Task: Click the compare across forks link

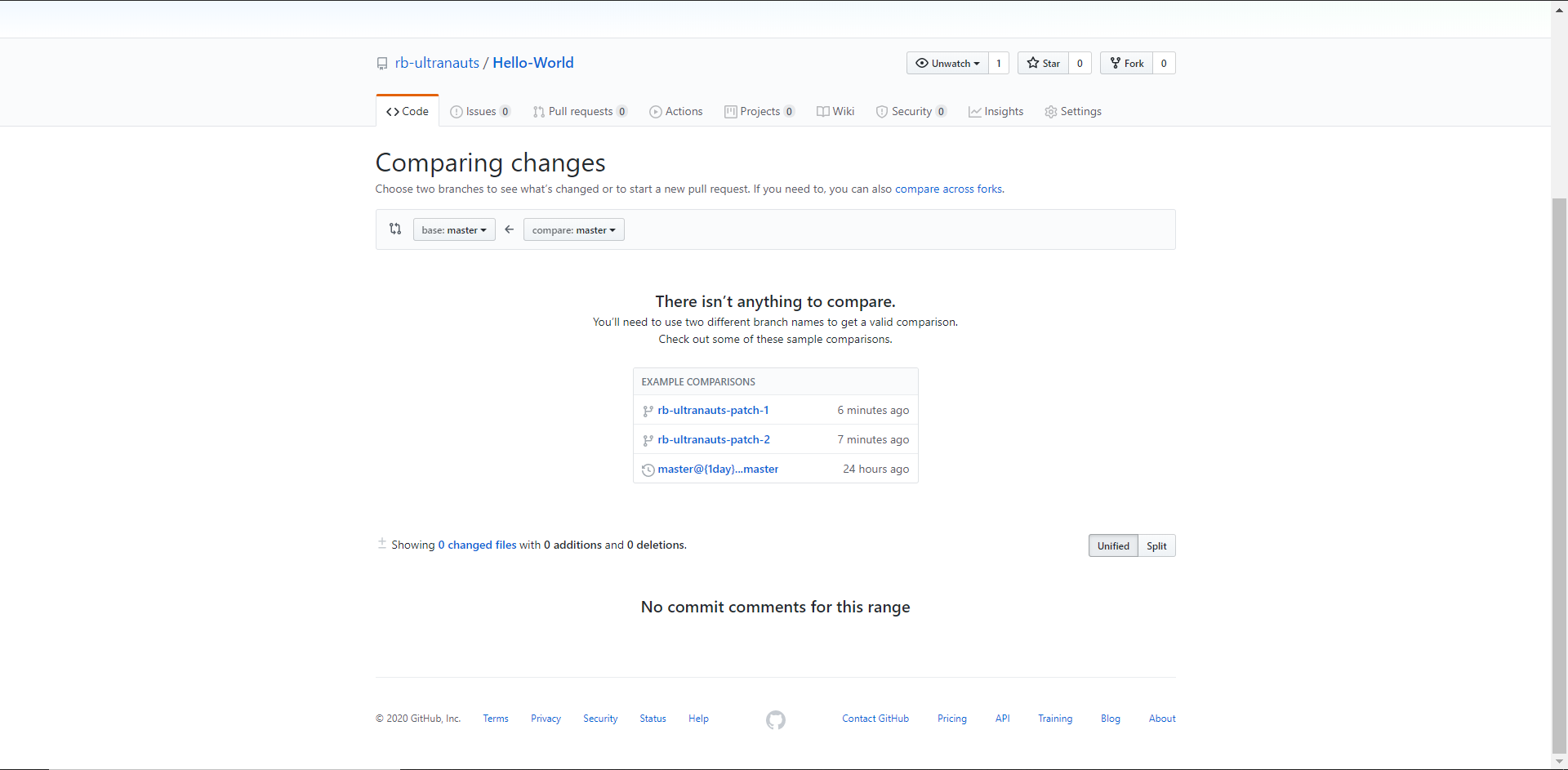Action: pyautogui.click(x=949, y=189)
